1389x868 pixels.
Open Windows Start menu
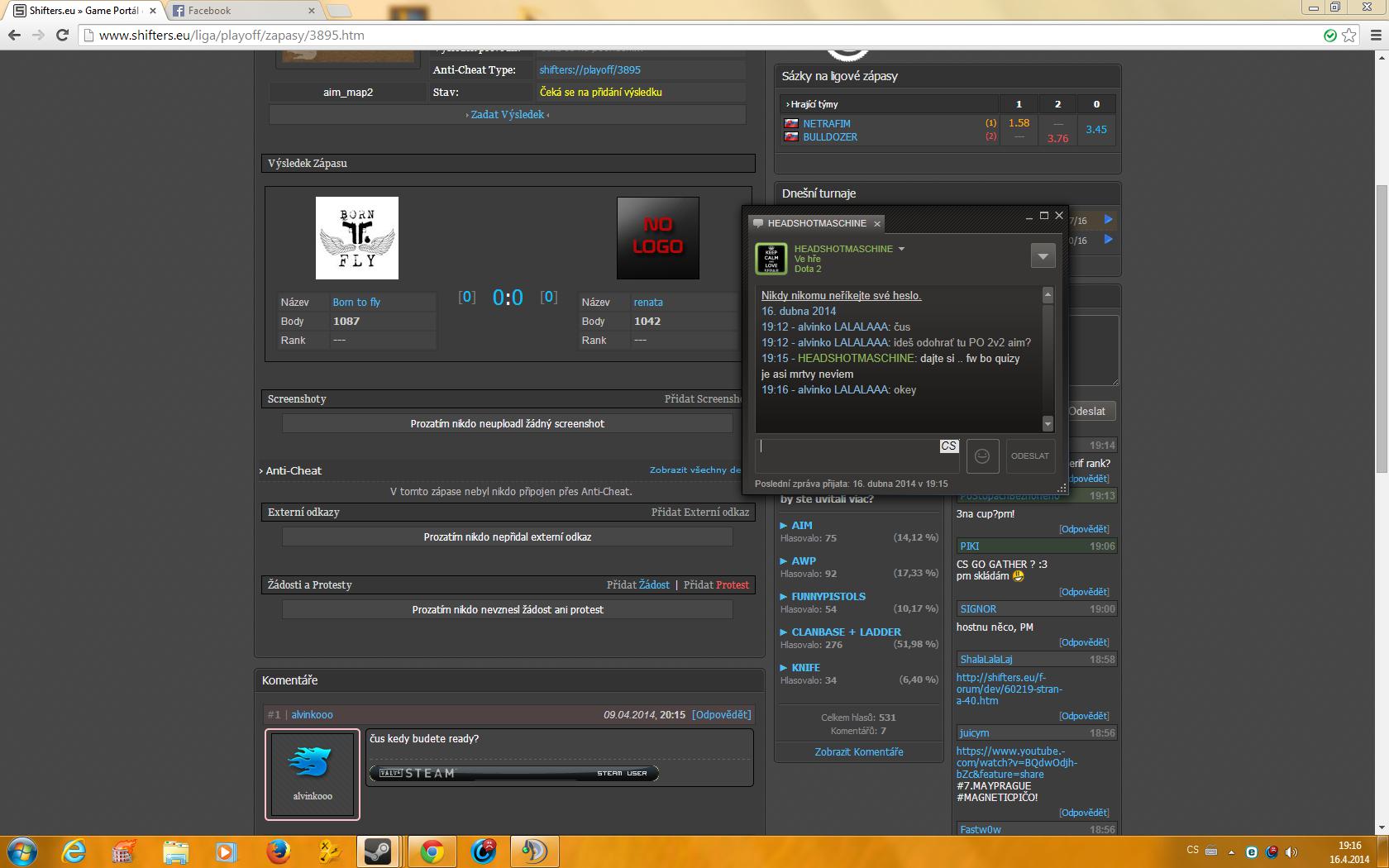[x=21, y=851]
